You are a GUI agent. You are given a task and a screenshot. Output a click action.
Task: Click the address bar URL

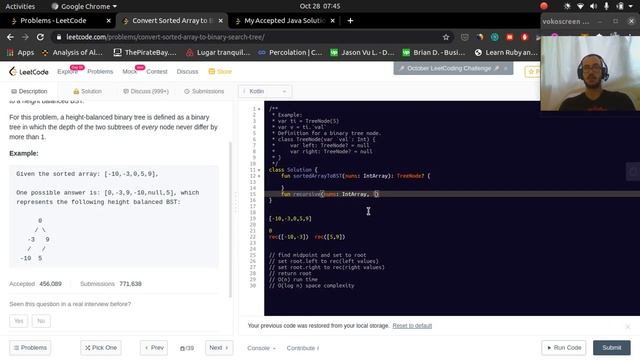tap(165, 37)
